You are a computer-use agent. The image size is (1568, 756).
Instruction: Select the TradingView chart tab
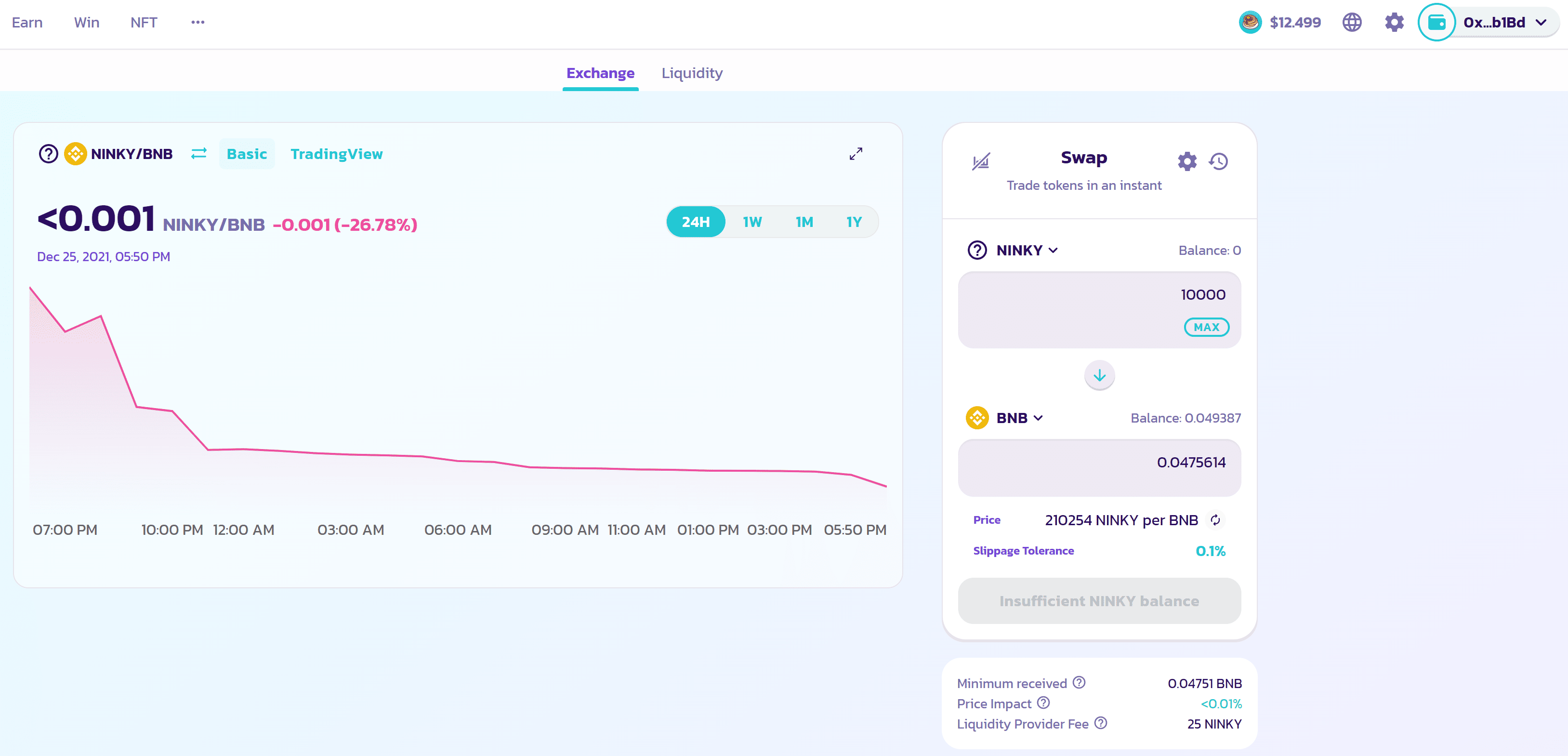tap(336, 153)
